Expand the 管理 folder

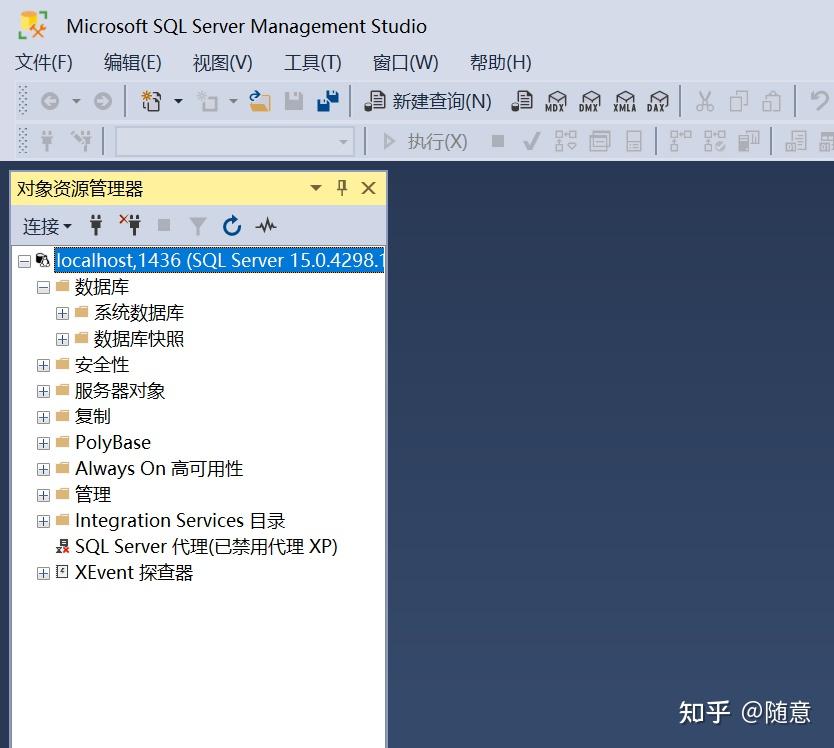[43, 495]
